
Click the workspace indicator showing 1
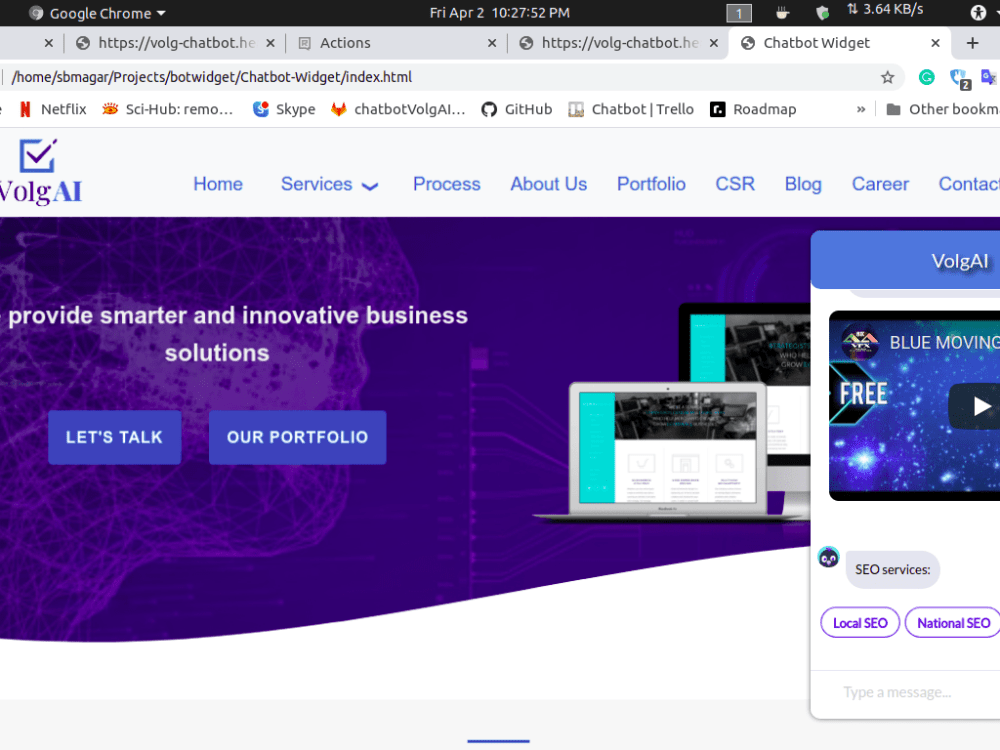[x=738, y=13]
